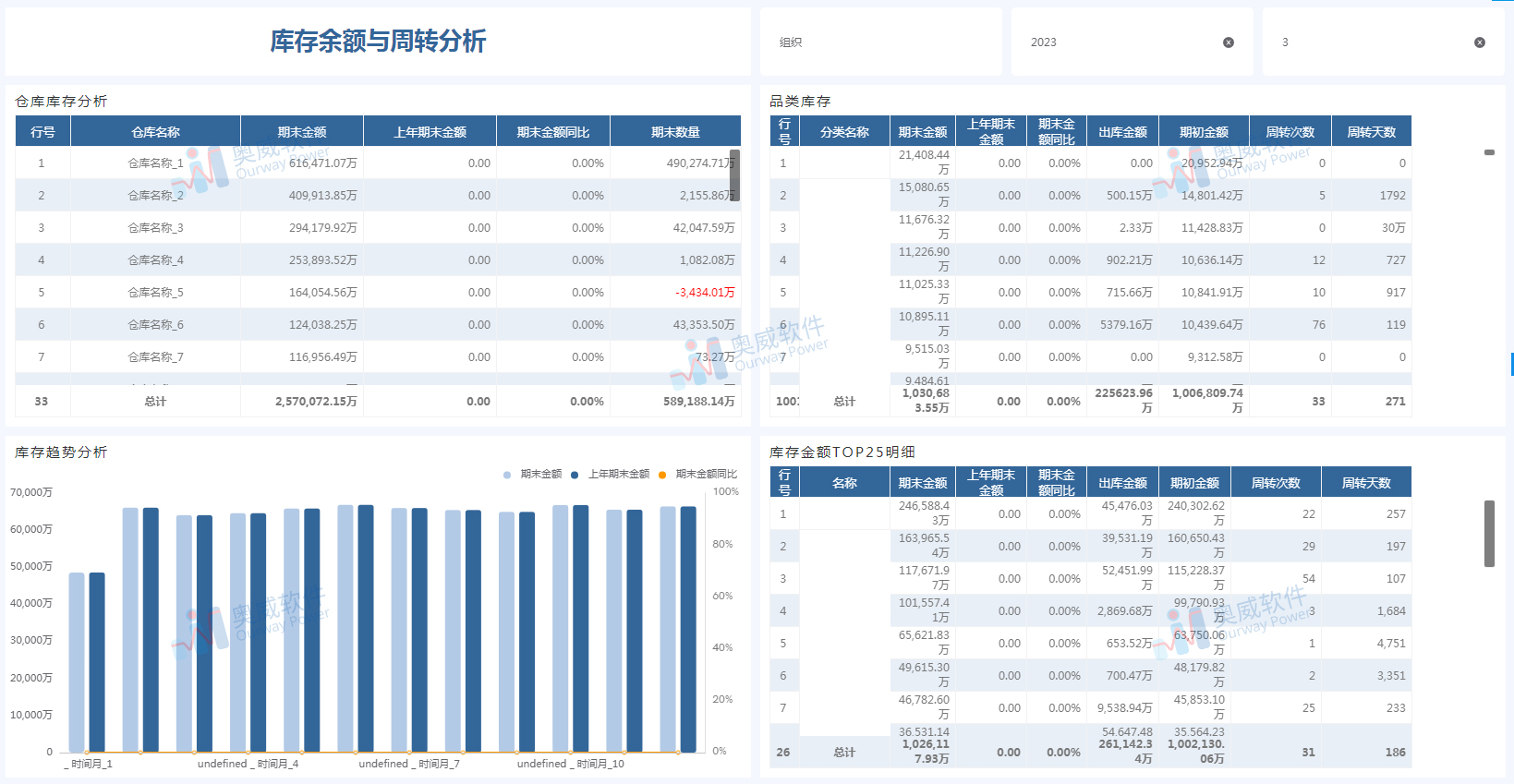Click 分类名称 header in 品类库存 table
The image size is (1514, 784).
[x=844, y=132]
